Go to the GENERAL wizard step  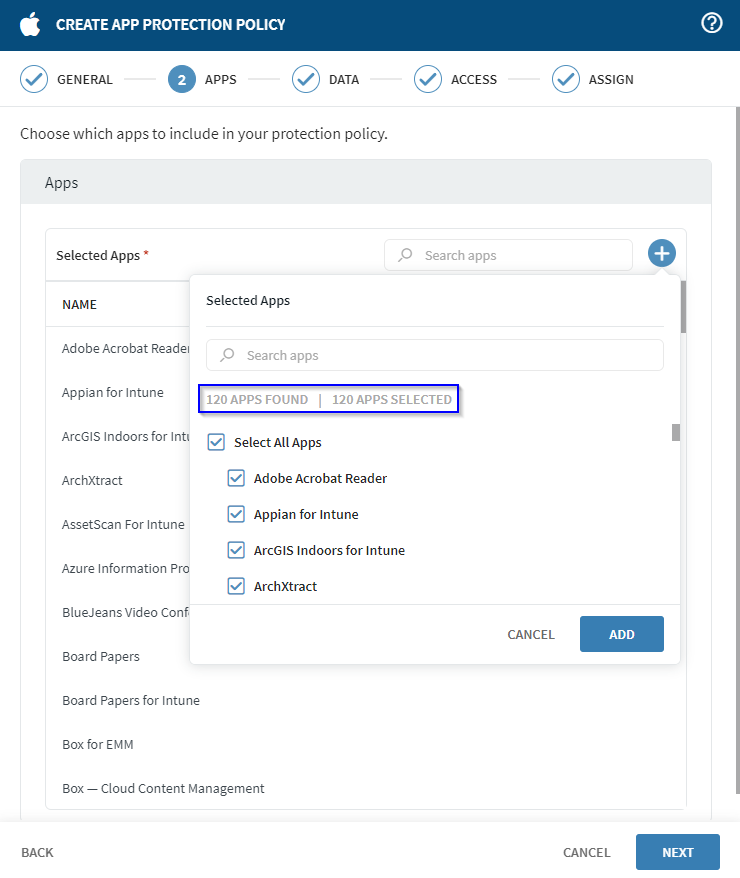[84, 79]
